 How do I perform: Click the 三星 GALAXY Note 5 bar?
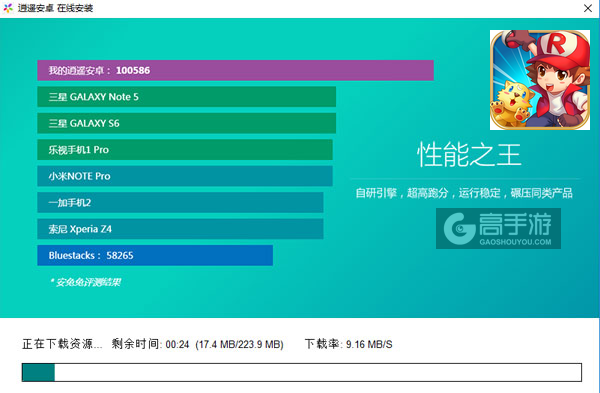click(186, 97)
